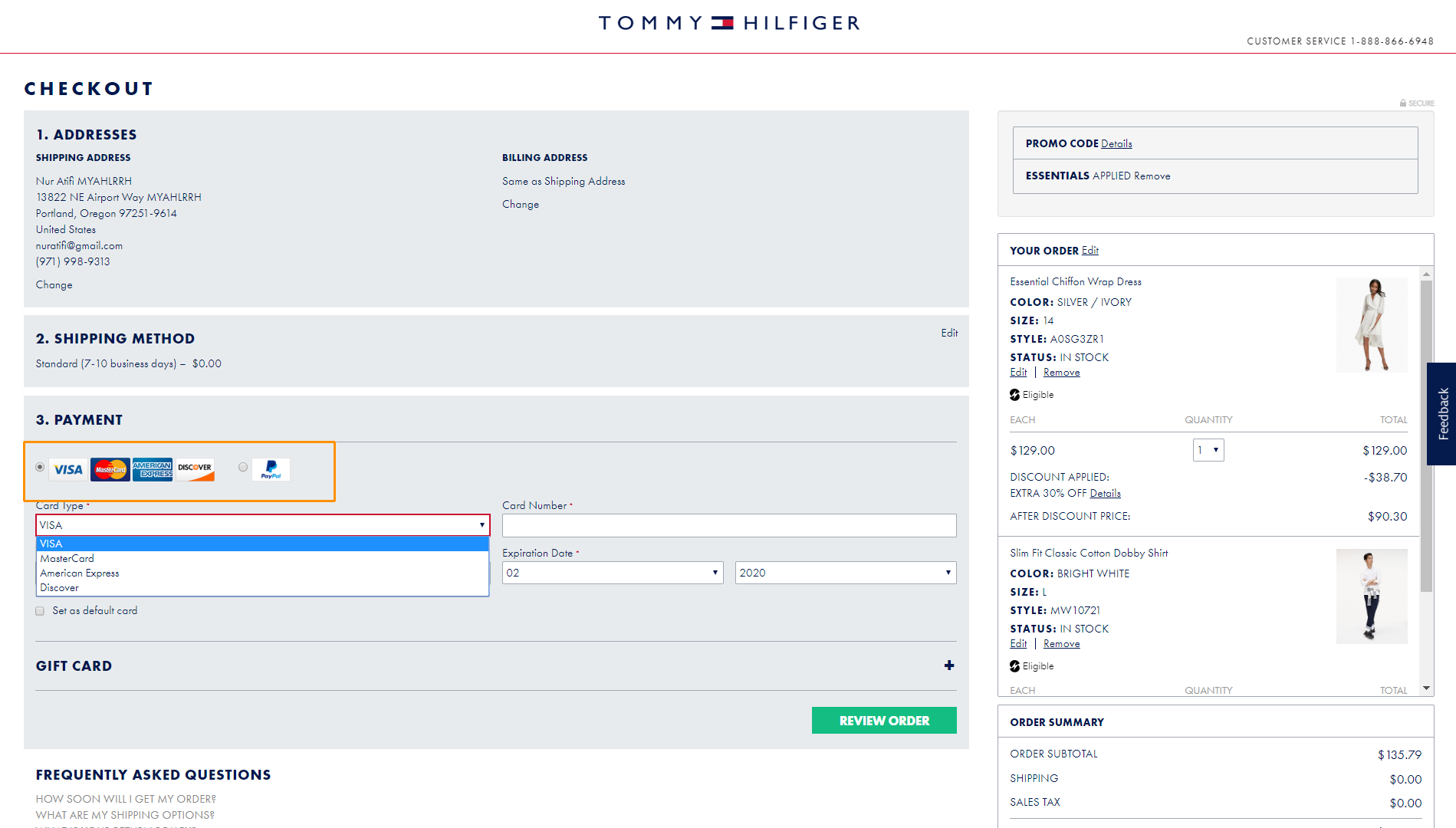Open Extra 30% Off Details link
The image size is (1456, 828).
point(1106,493)
